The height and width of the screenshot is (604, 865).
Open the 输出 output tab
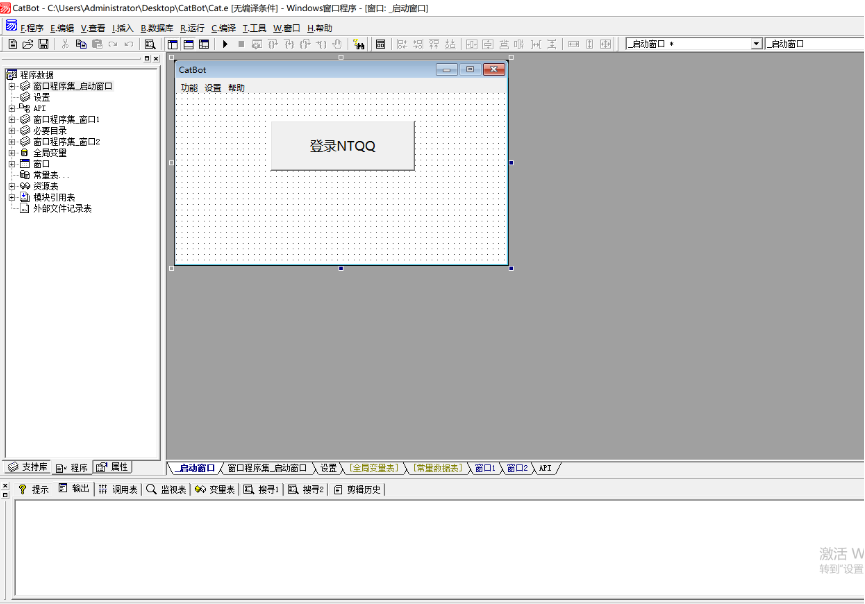pyautogui.click(x=74, y=490)
